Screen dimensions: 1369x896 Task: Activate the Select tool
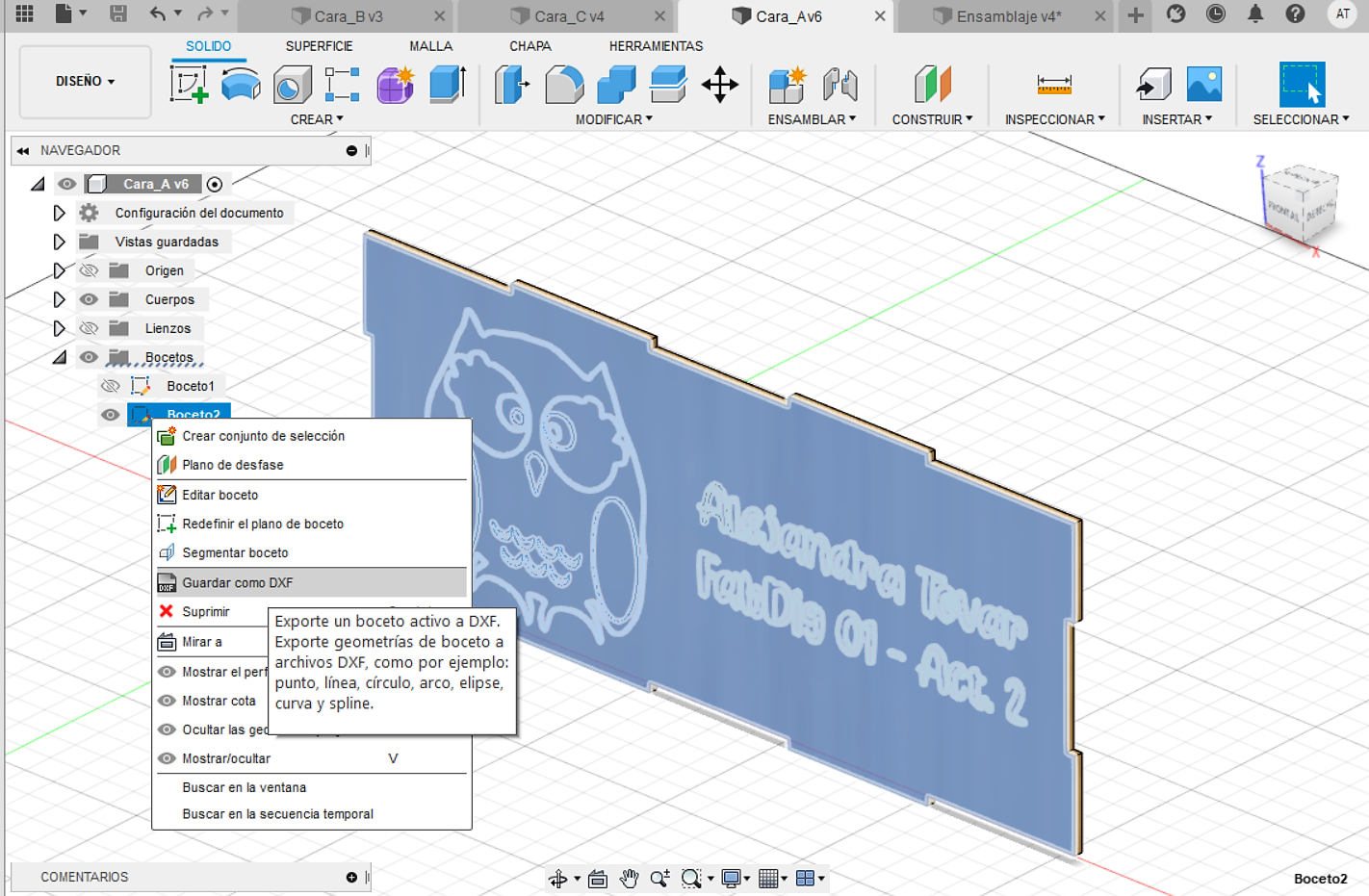1302,85
